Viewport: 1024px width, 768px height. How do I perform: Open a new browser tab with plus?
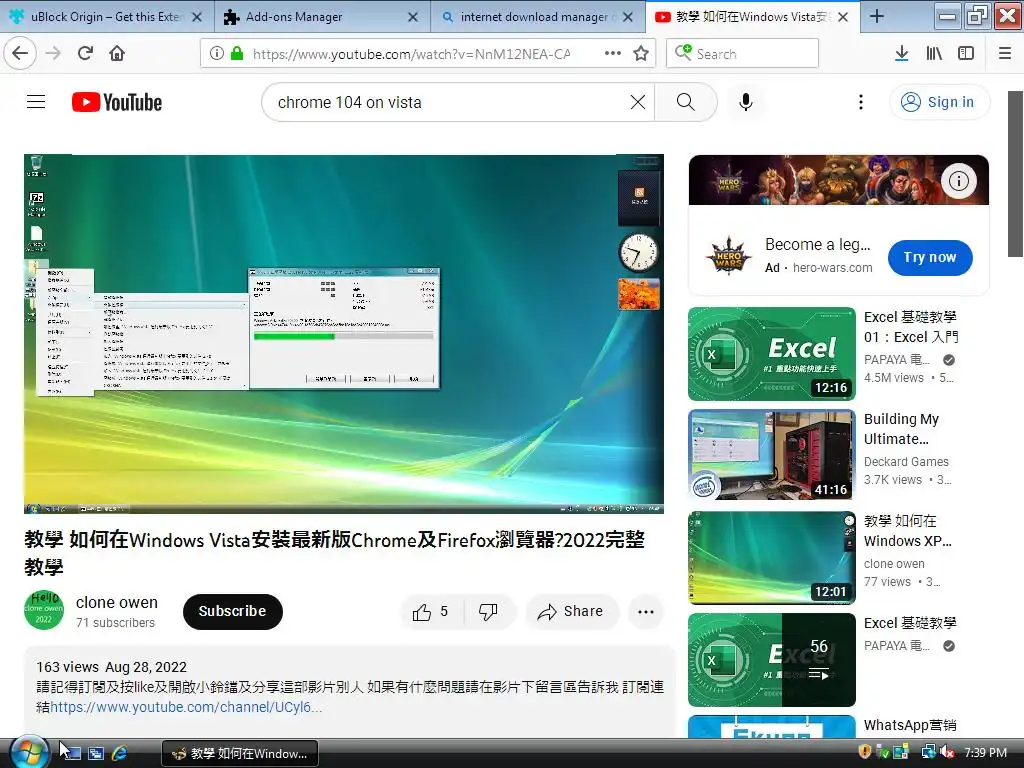coord(877,16)
